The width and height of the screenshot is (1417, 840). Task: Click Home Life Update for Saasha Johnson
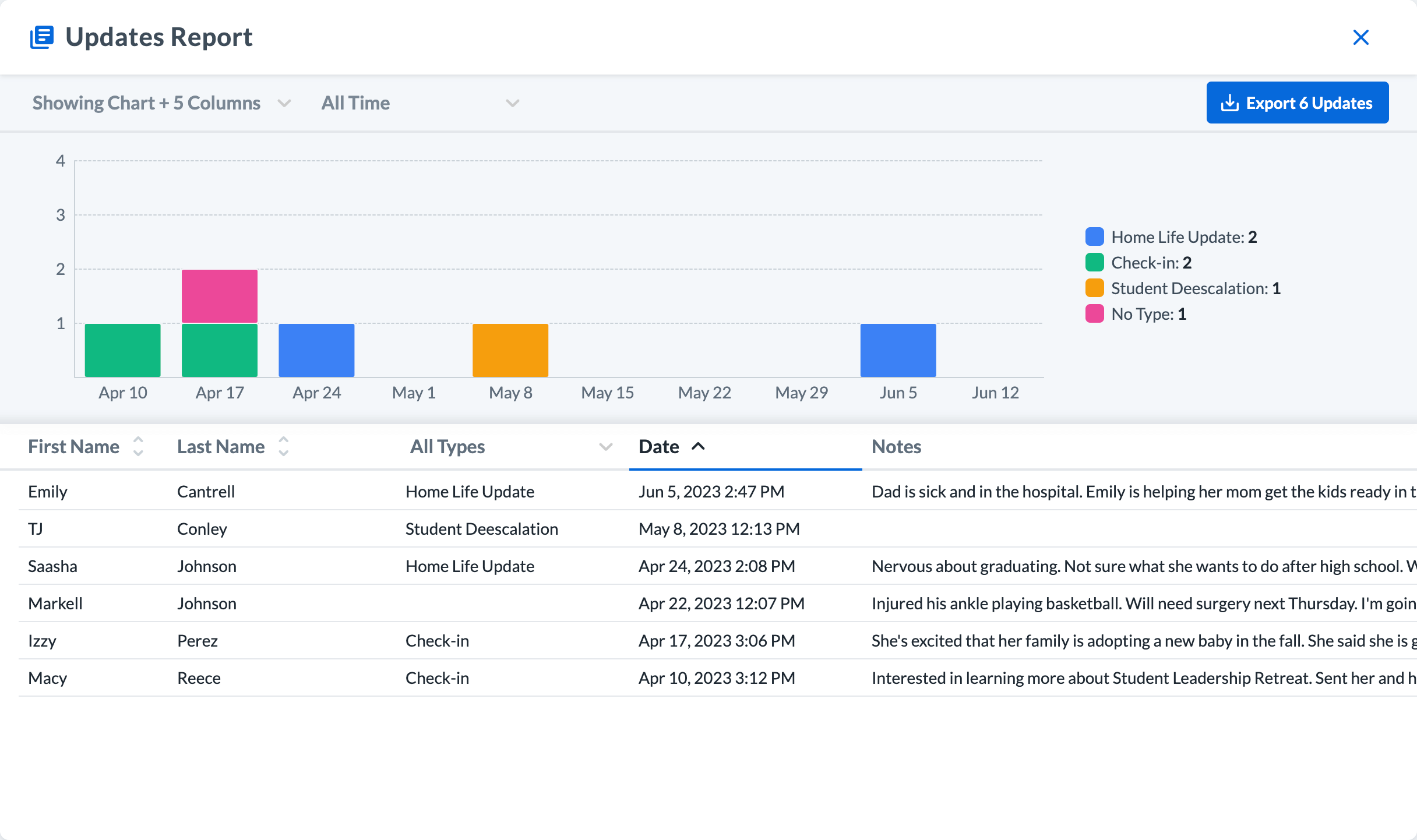(470, 566)
